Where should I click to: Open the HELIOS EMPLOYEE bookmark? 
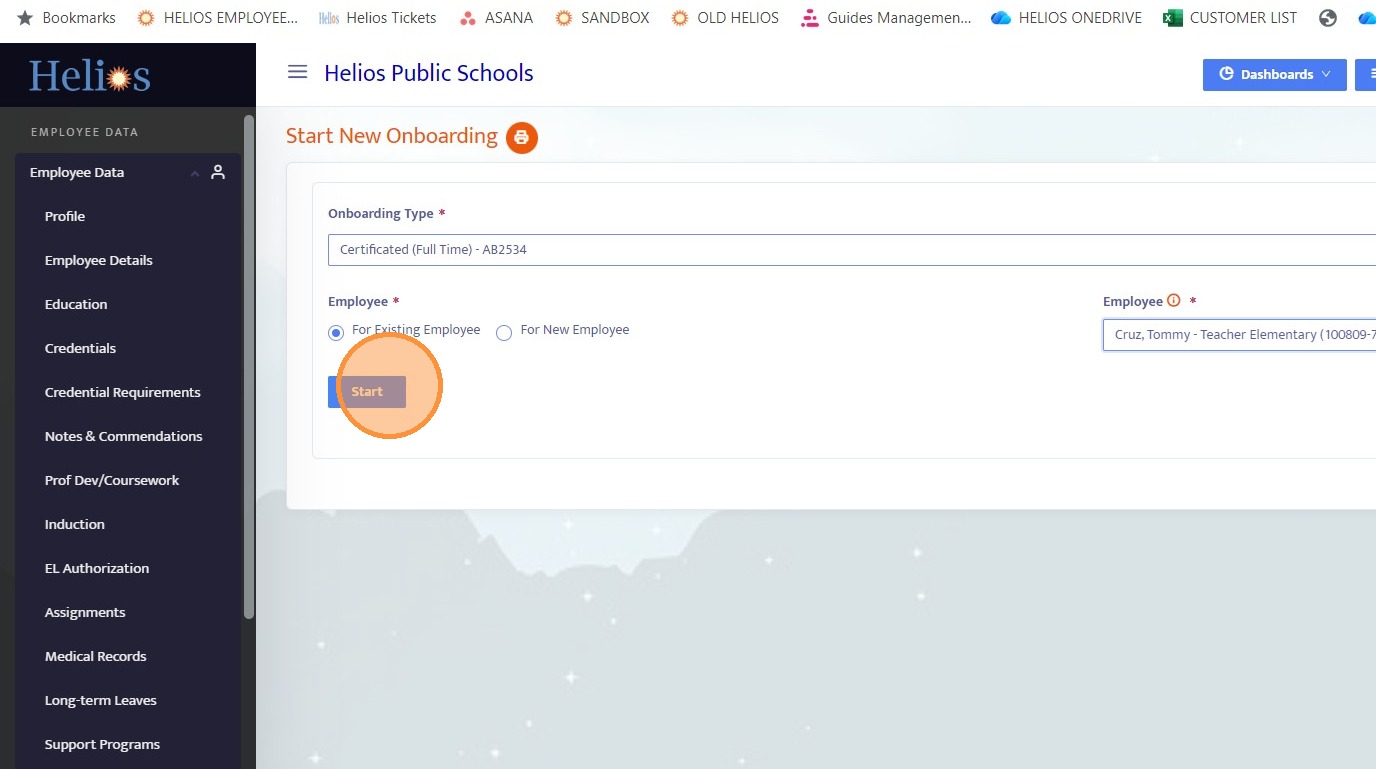tap(217, 17)
